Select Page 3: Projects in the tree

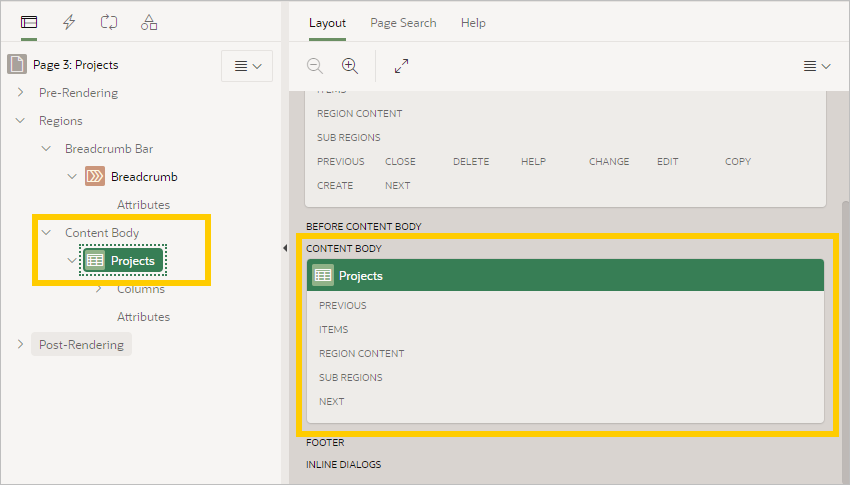(x=75, y=64)
